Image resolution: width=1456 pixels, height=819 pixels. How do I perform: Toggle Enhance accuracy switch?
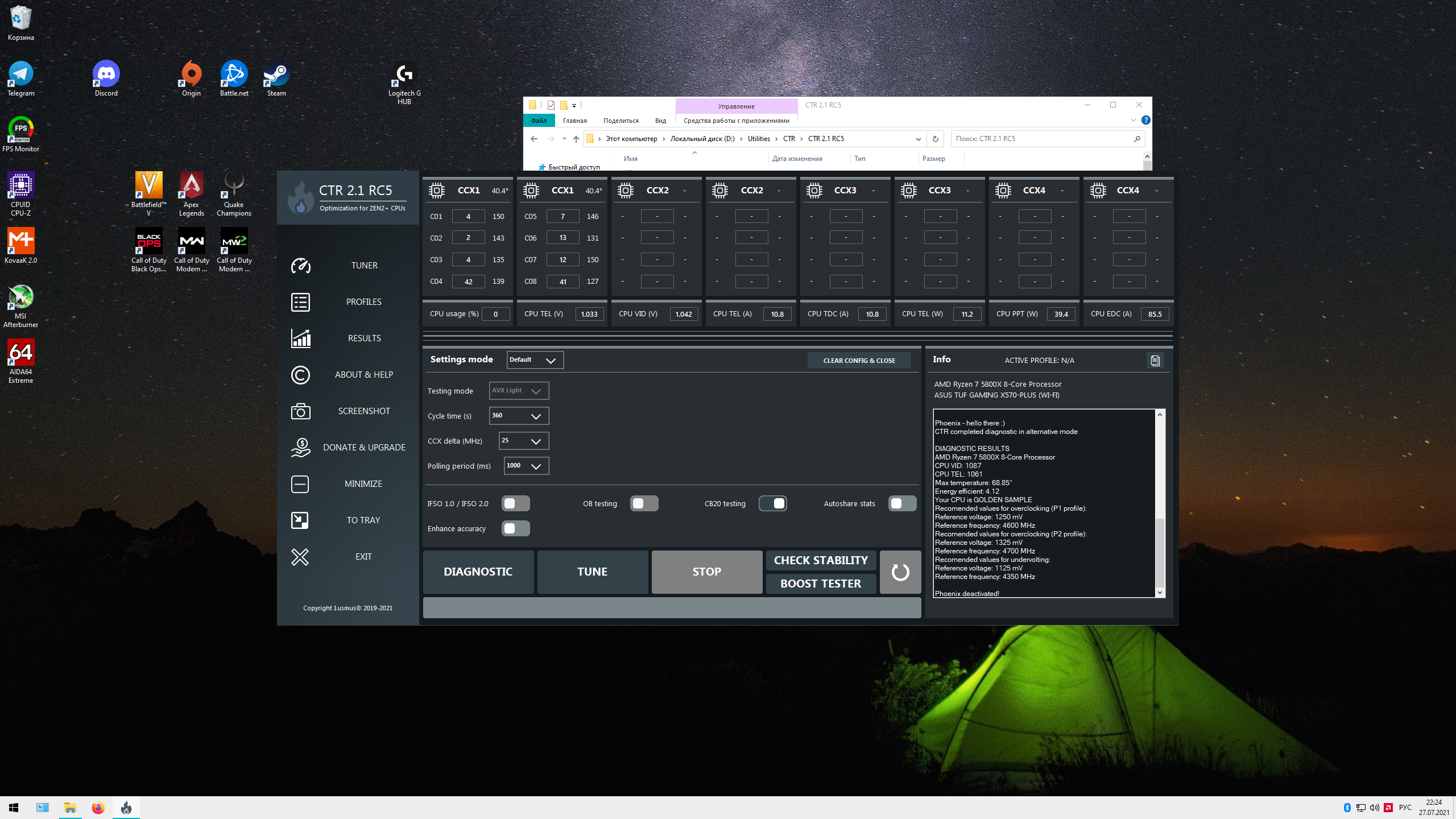515,528
